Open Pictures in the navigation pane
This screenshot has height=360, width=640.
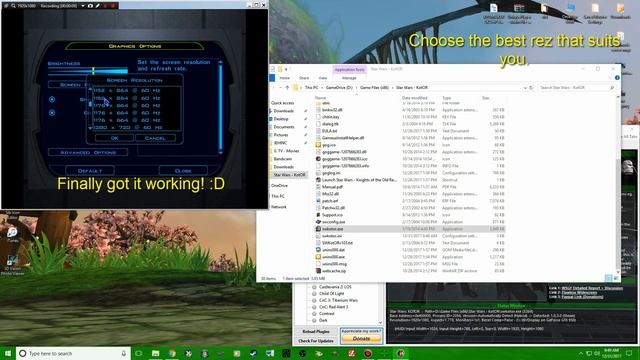point(281,135)
